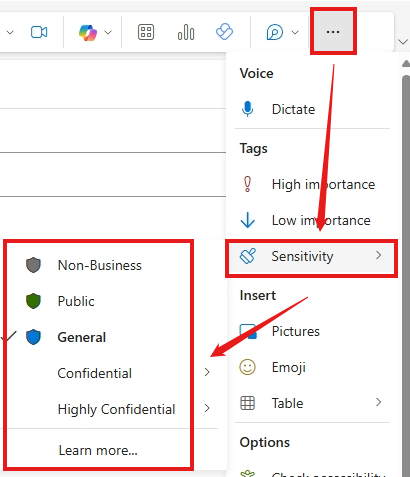Expand the Table submenu arrow
This screenshot has height=477, width=410.
tap(378, 402)
